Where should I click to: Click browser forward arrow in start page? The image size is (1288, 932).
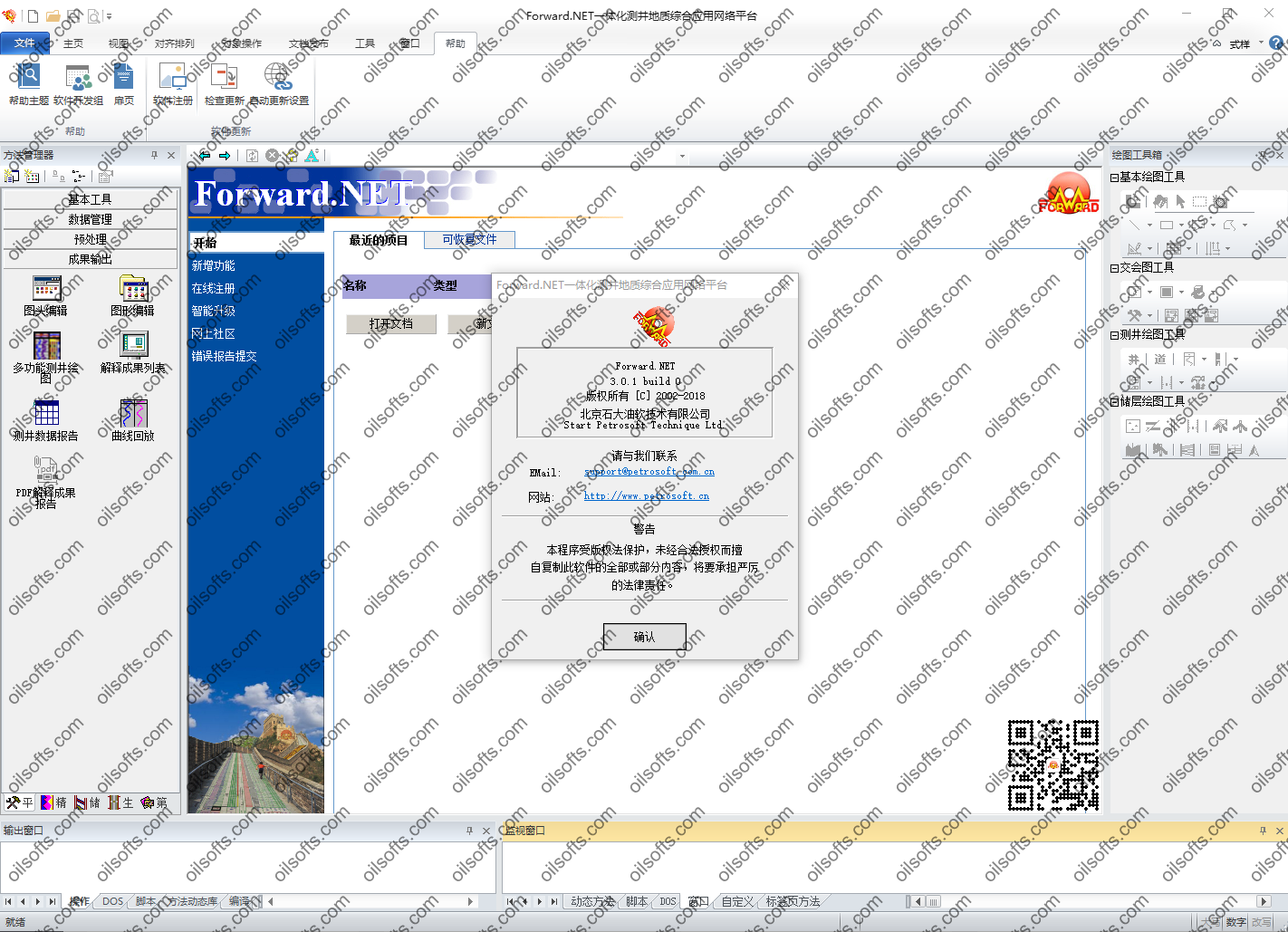[x=225, y=156]
